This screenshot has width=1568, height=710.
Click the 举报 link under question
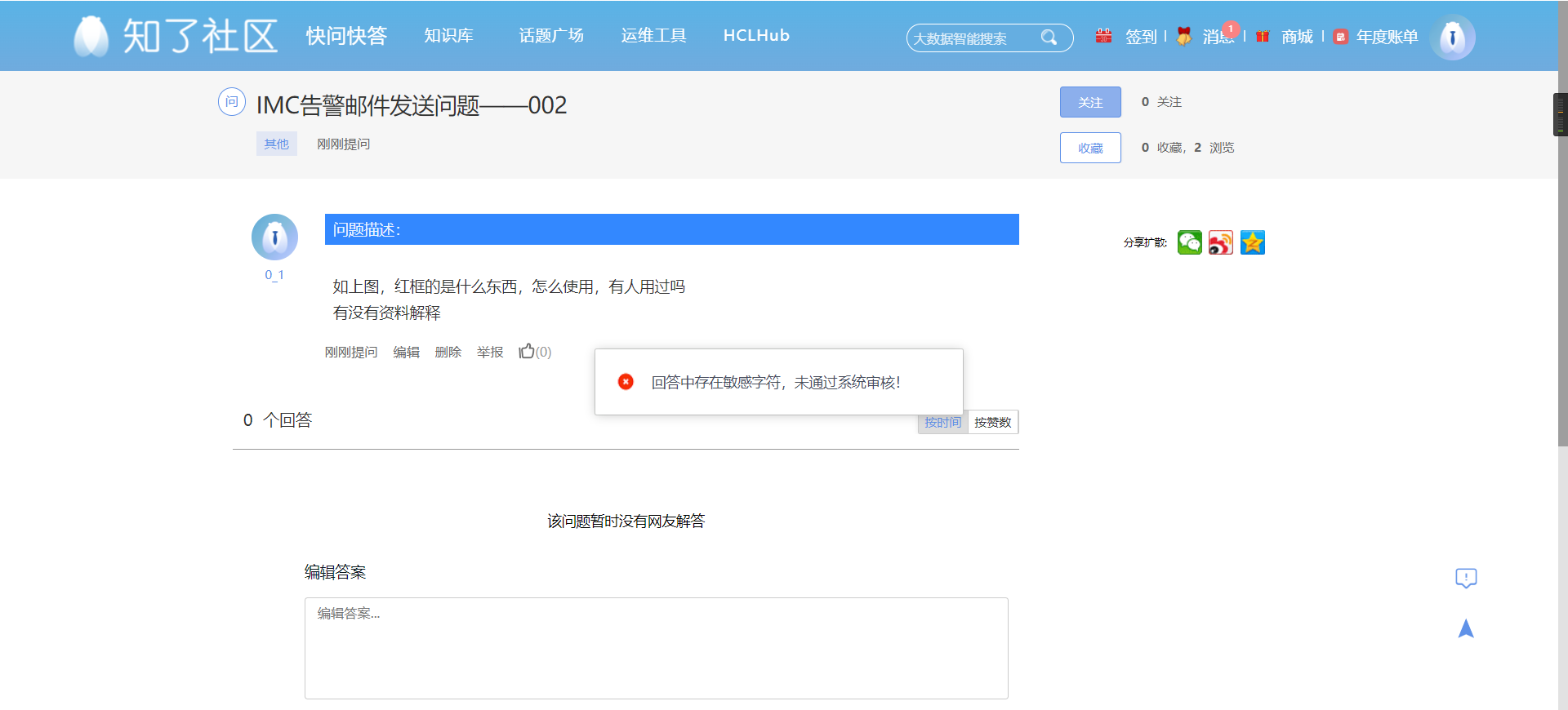point(490,352)
